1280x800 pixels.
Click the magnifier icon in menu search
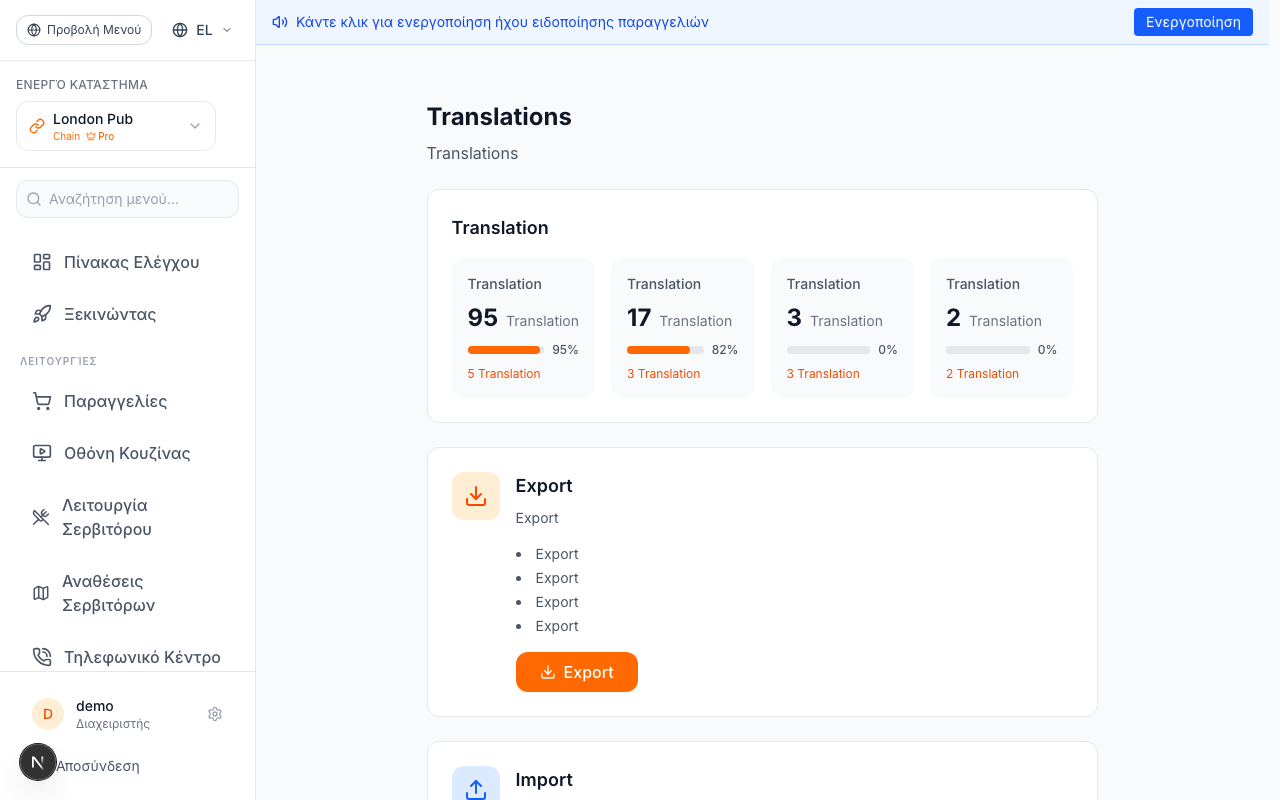(34, 199)
